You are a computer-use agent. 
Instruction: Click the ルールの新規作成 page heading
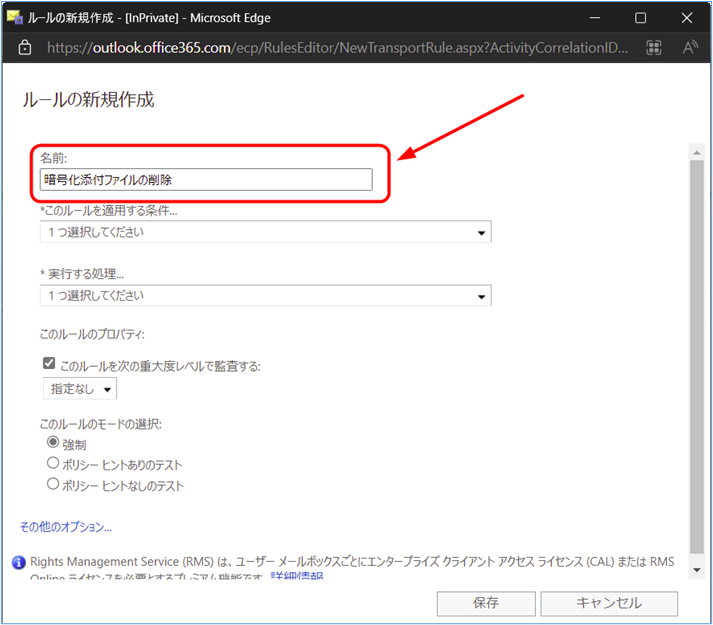89,99
